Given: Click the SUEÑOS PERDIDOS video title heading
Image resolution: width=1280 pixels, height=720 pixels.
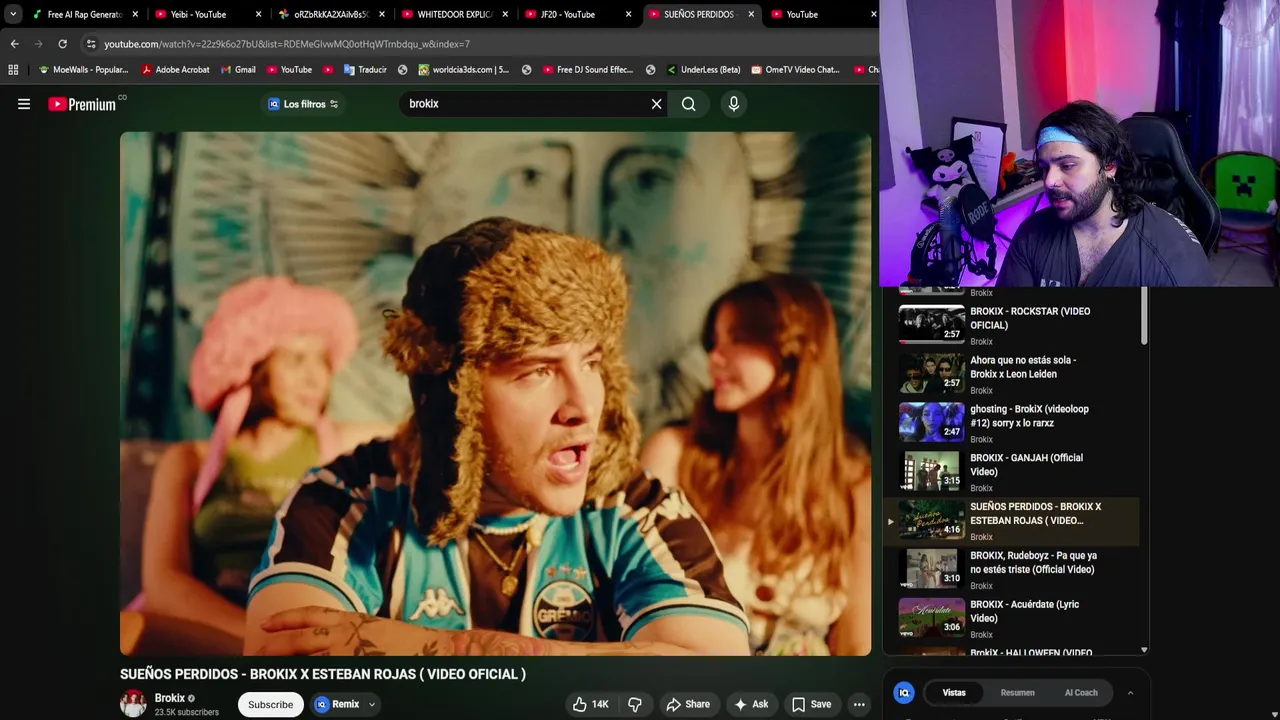Looking at the screenshot, I should [x=323, y=674].
